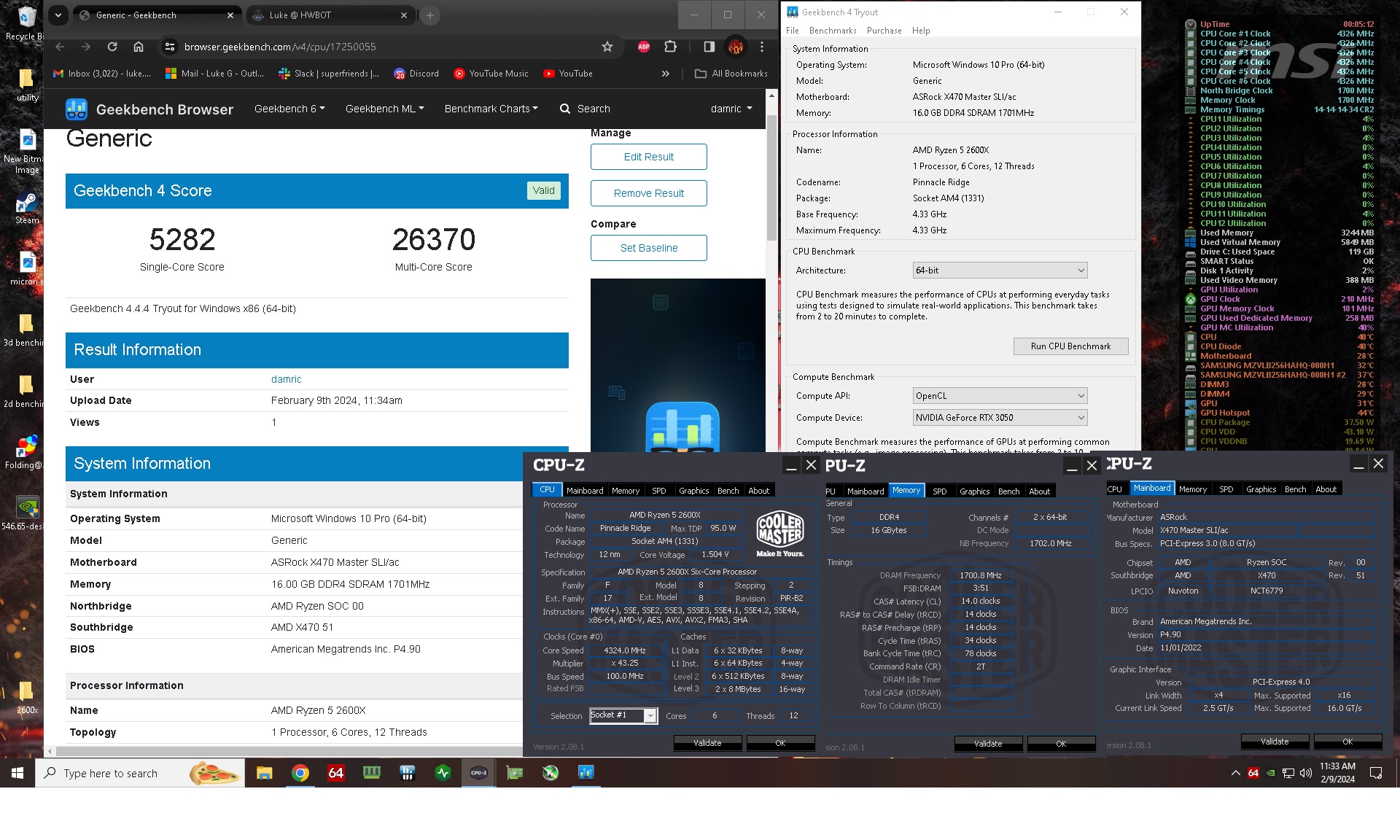Open the Geekbench Tryout Purchase menu
This screenshot has width=1400, height=840.
tap(884, 31)
